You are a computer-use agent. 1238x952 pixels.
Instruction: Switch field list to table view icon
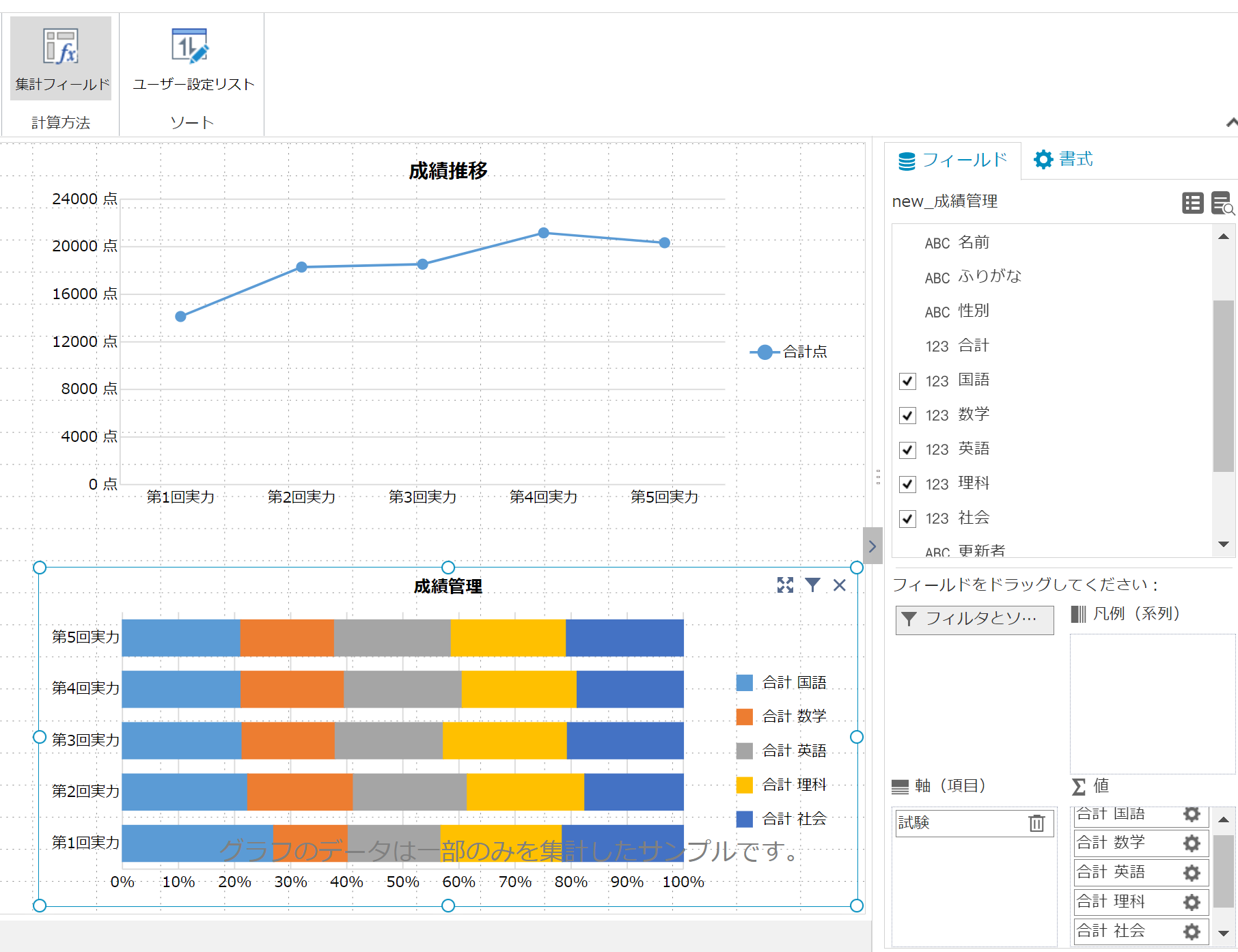click(1192, 203)
